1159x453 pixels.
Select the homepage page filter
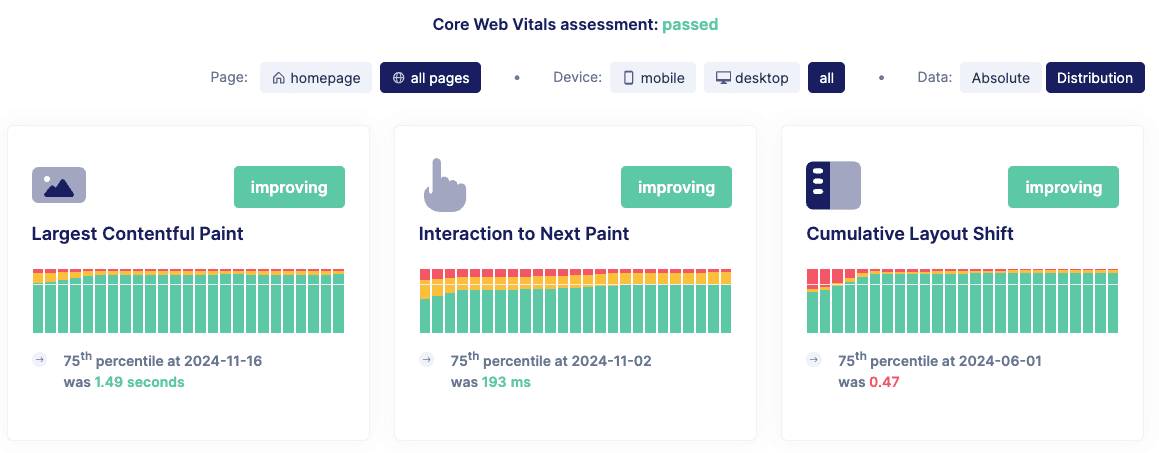(x=316, y=78)
